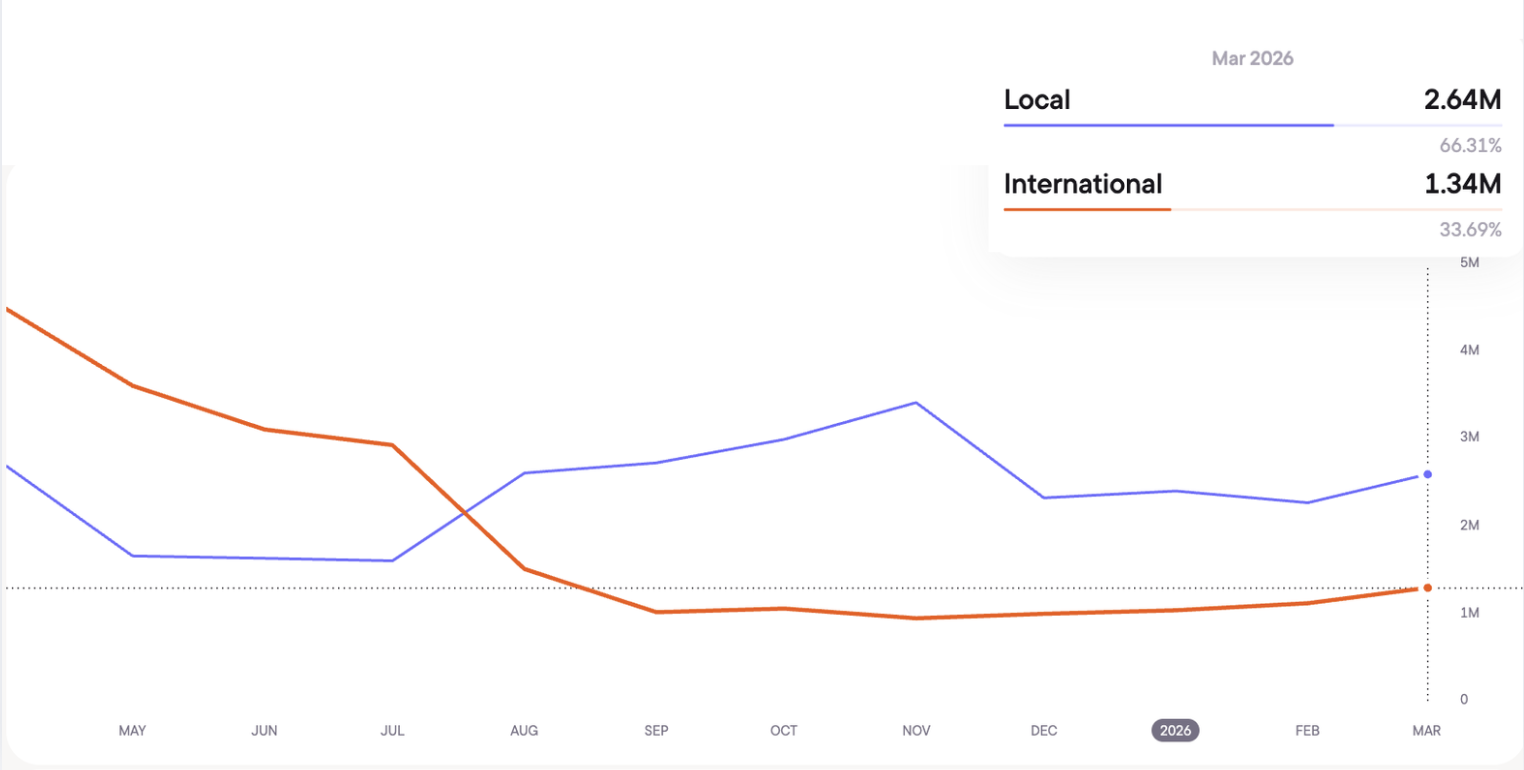
Task: Click the SEP label on the timeline
Action: [x=656, y=731]
